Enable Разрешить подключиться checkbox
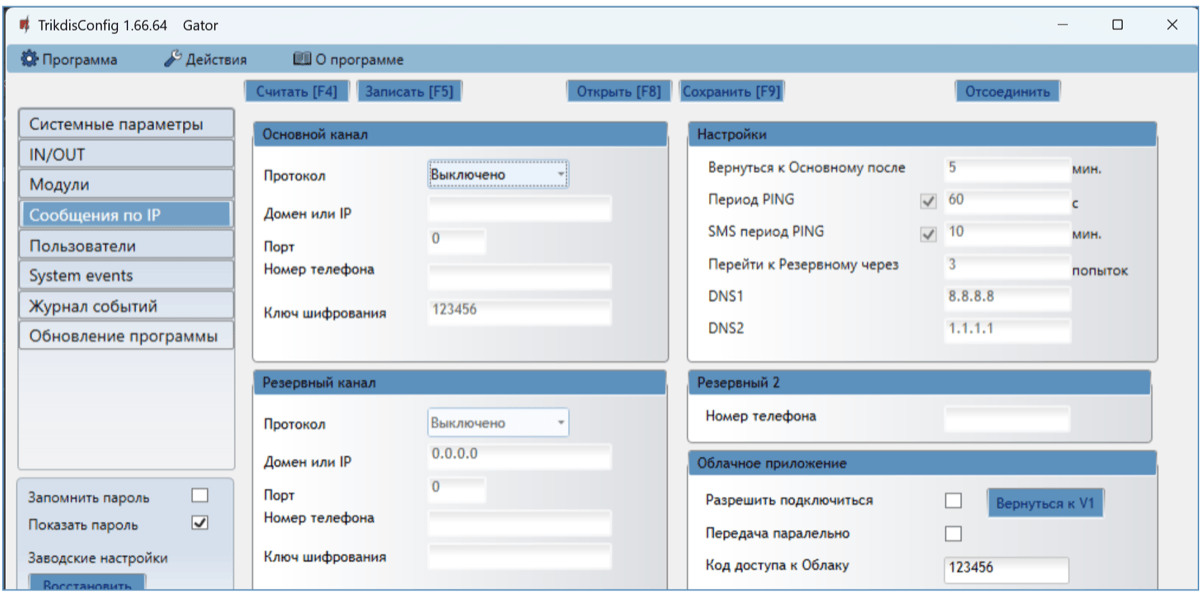1200x595 pixels. click(953, 500)
